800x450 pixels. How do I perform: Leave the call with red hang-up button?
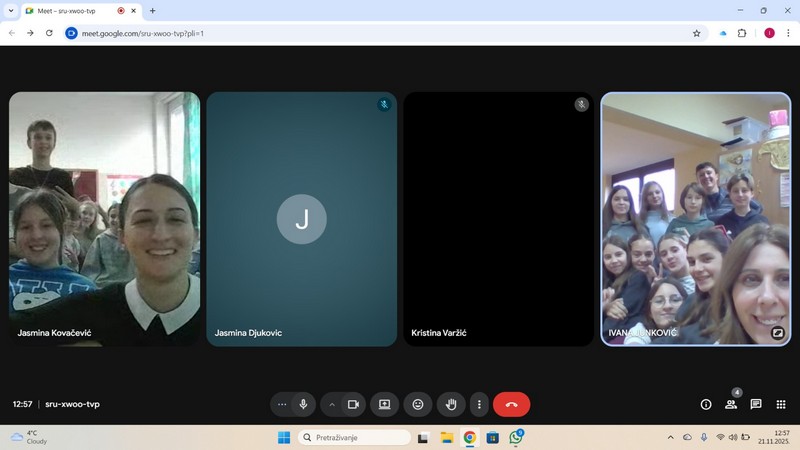tap(511, 404)
